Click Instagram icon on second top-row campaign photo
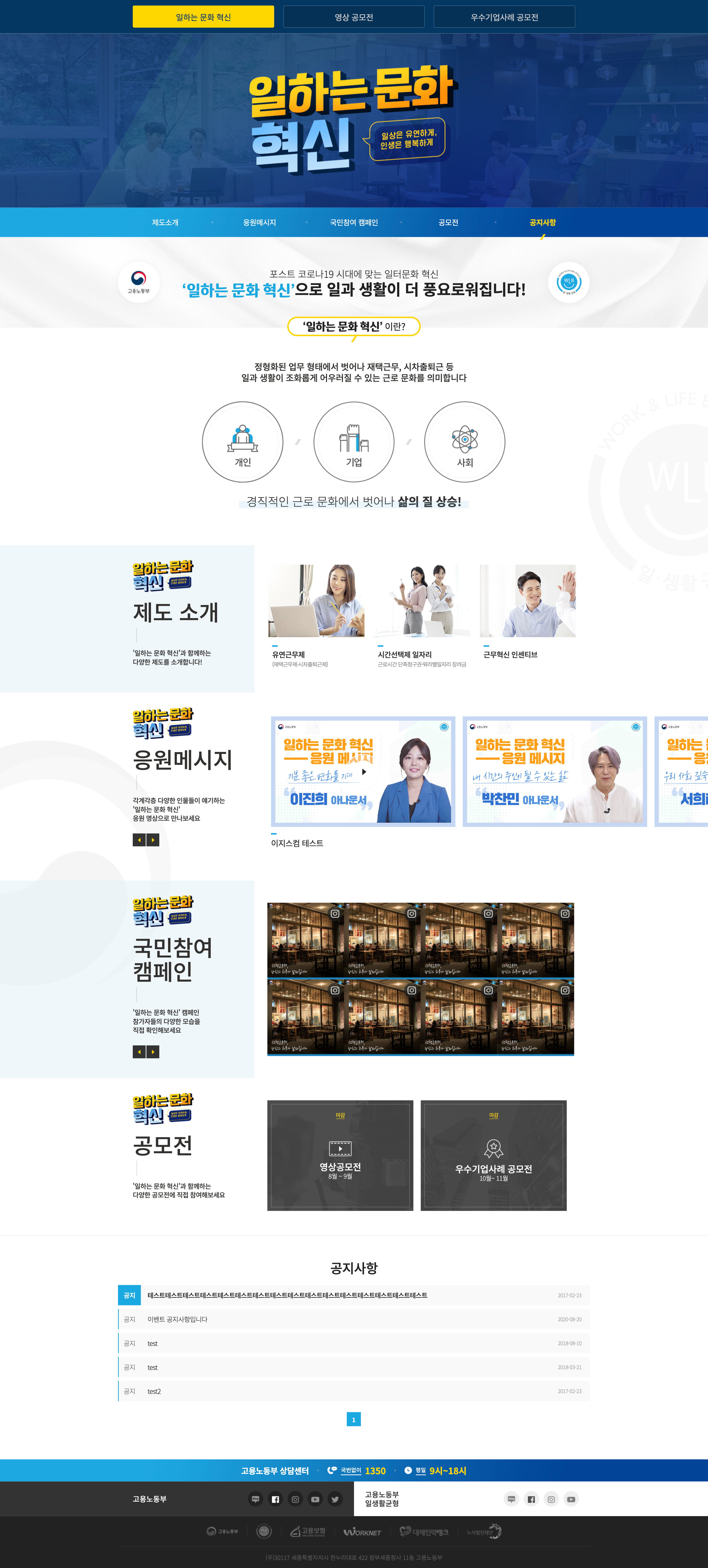 pyautogui.click(x=412, y=914)
